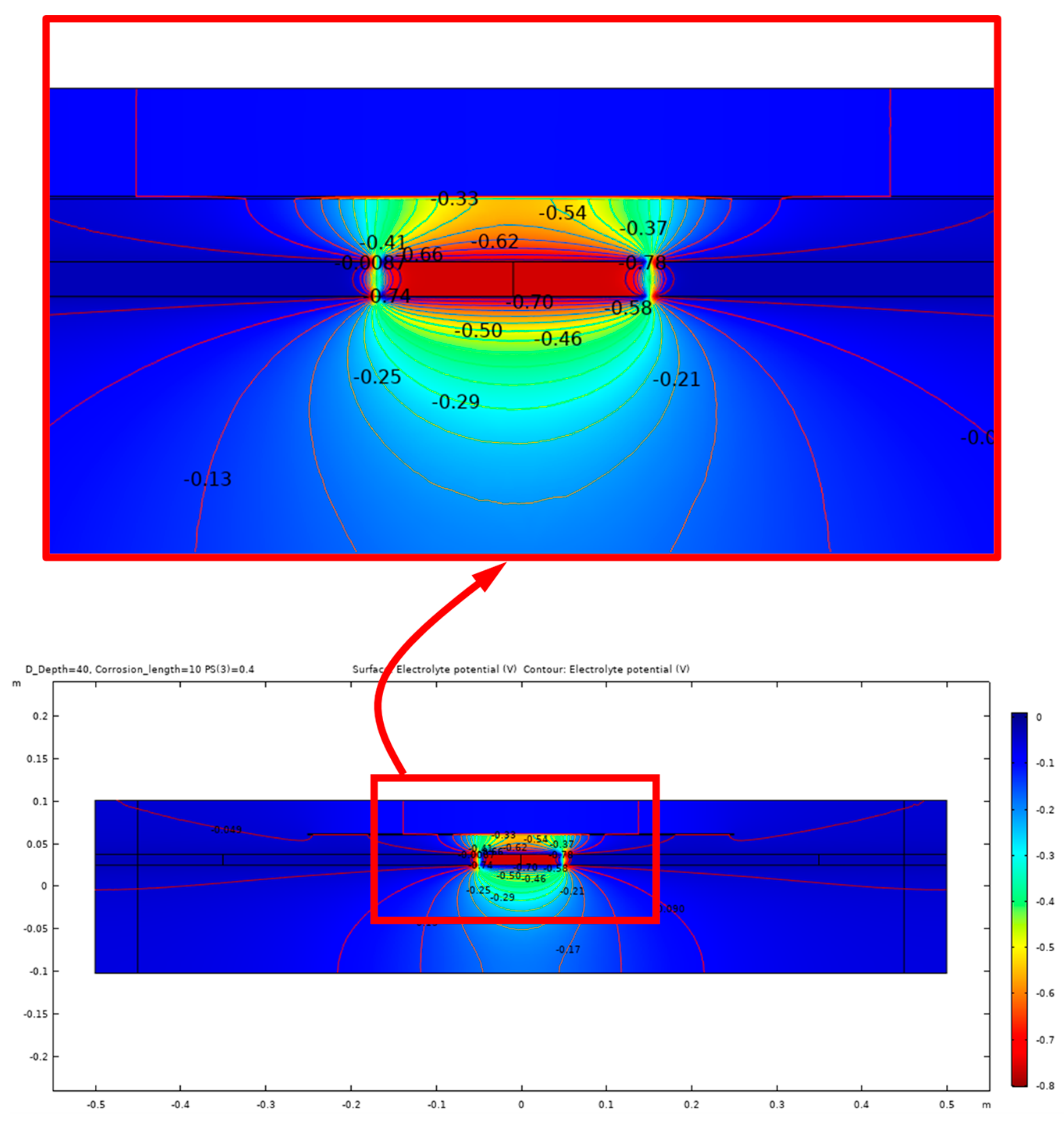
Task: Click the -0.4 tick on the color legend
Action: point(1045,901)
